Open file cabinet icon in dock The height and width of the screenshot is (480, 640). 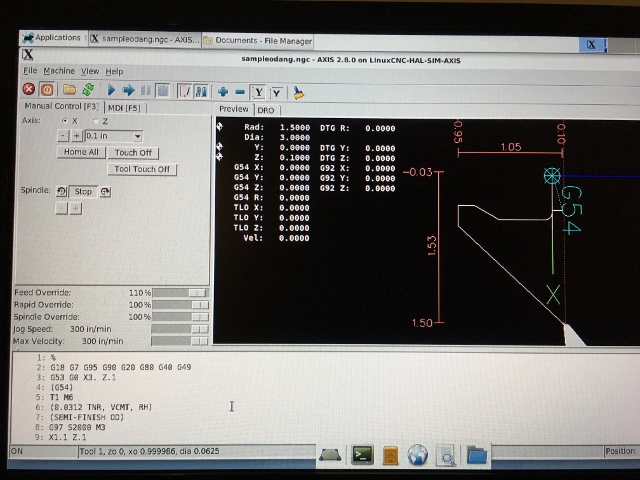pos(391,455)
